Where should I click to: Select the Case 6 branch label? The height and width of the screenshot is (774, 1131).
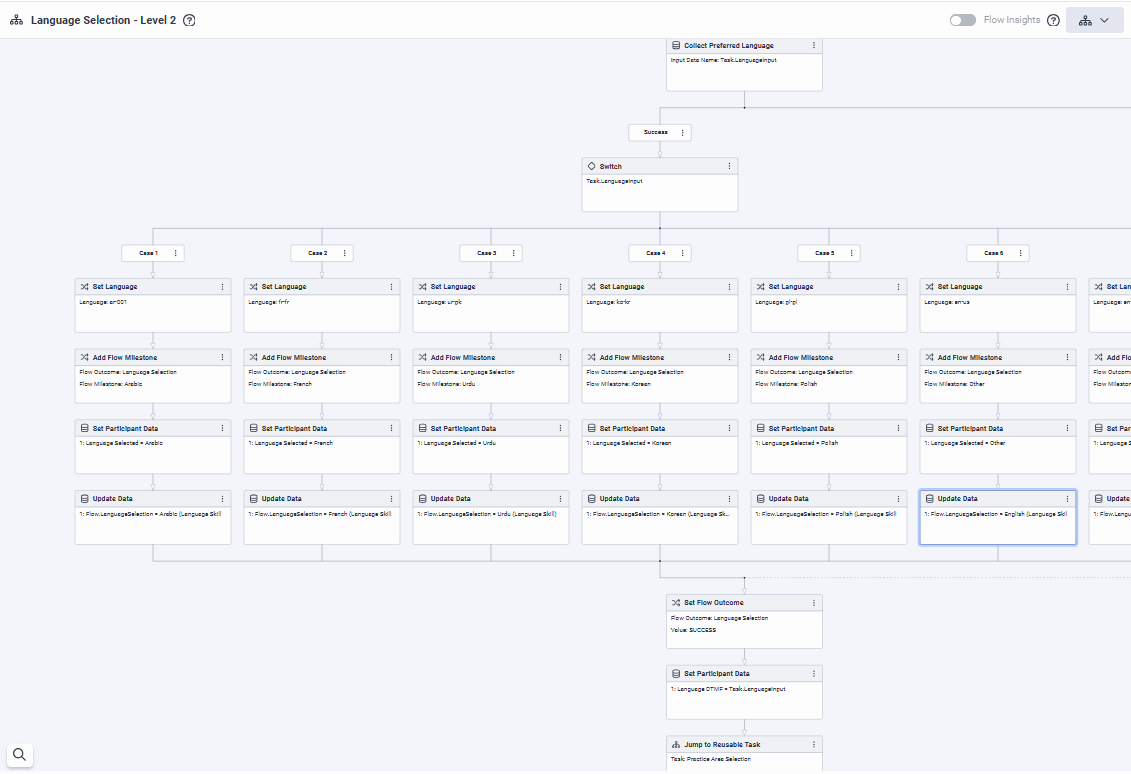pos(993,253)
